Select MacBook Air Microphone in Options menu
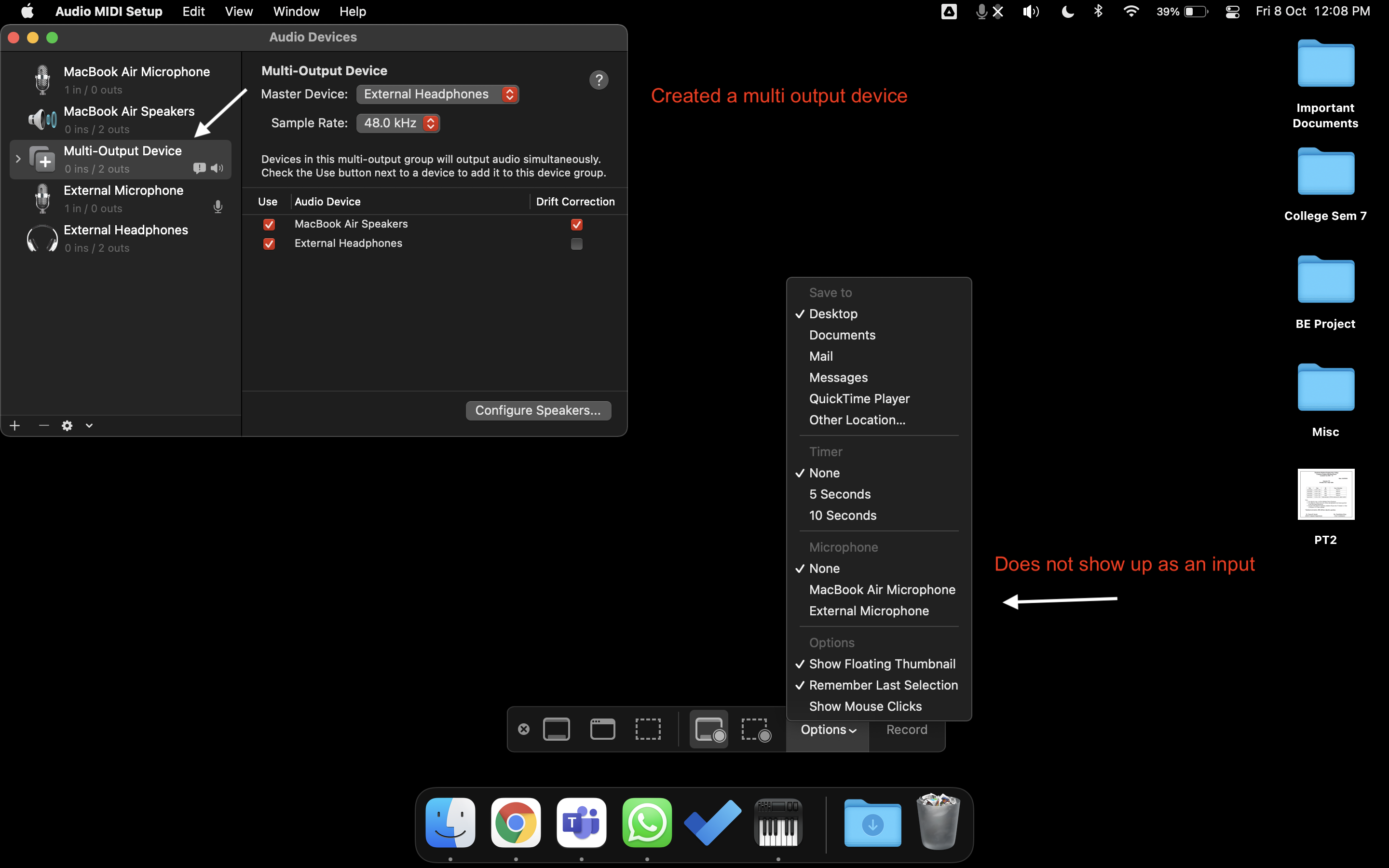The height and width of the screenshot is (868, 1389). pos(882,590)
